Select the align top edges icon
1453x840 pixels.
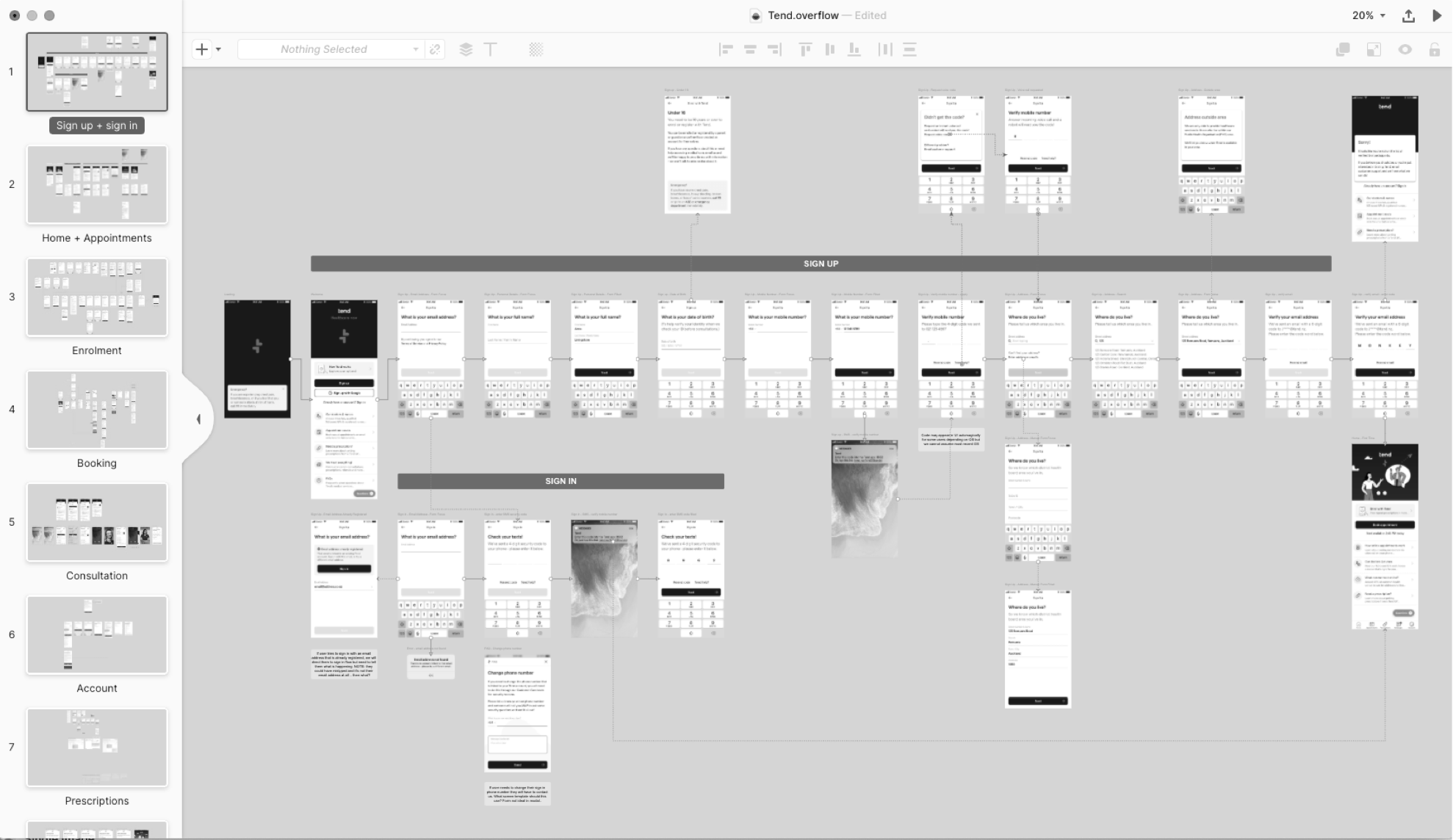(x=805, y=49)
